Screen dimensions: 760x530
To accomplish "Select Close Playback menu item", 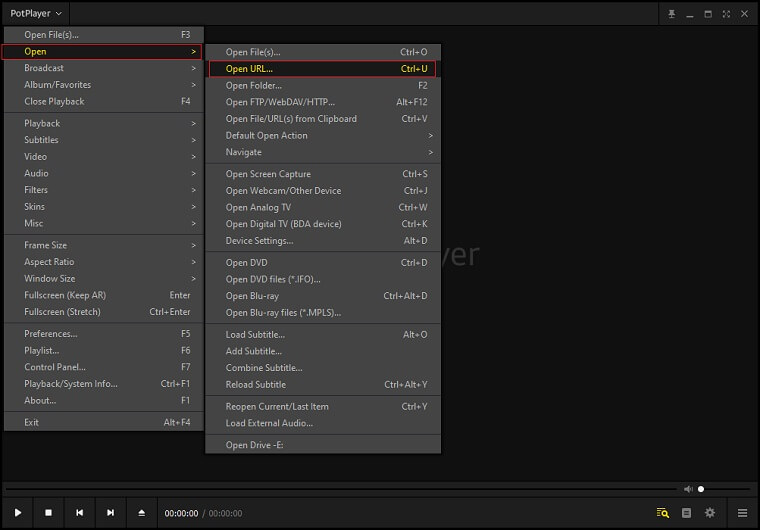I will tap(104, 101).
